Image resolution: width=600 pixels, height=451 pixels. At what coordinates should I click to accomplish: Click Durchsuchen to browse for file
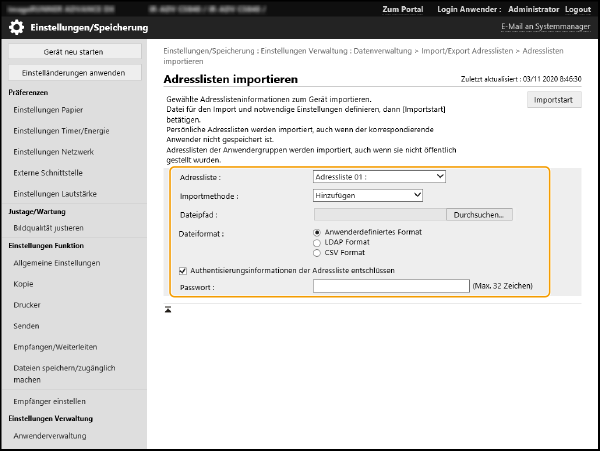[x=481, y=214]
